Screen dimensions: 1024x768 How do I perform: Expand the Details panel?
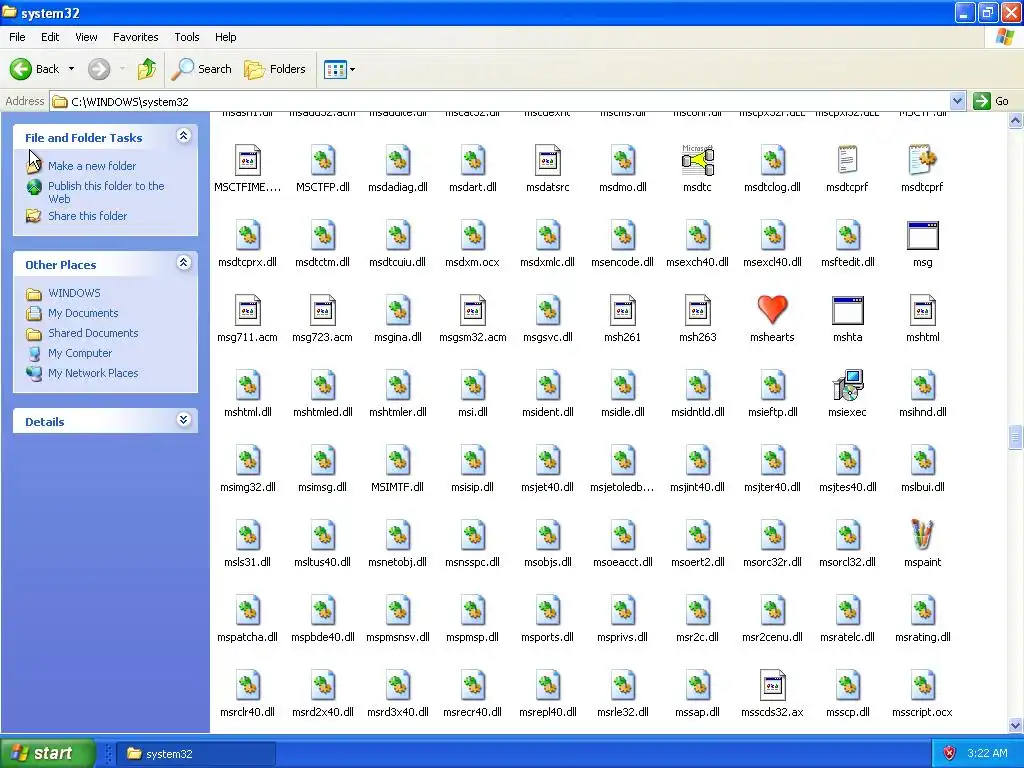pyautogui.click(x=184, y=419)
